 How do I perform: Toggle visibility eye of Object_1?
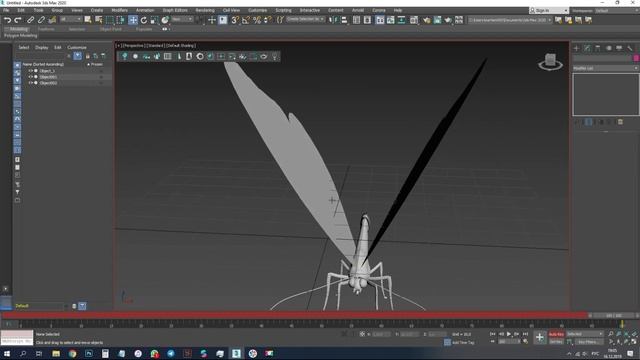click(x=30, y=71)
